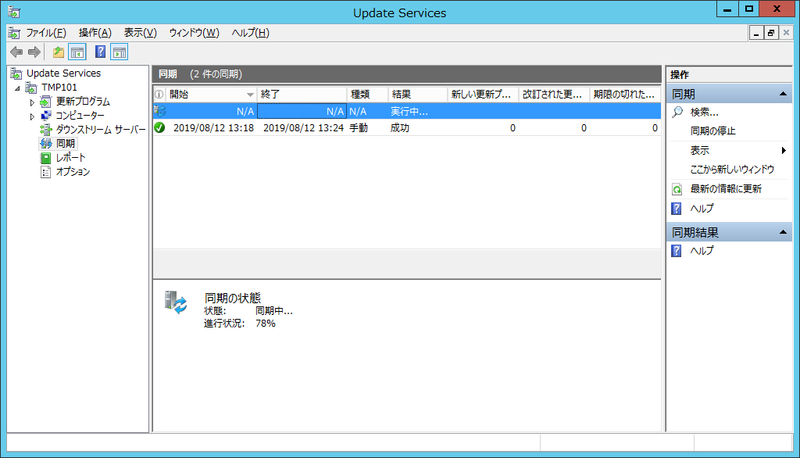Click the ダウンストリーム サーバー node icon
The image size is (800, 458).
(x=46, y=130)
